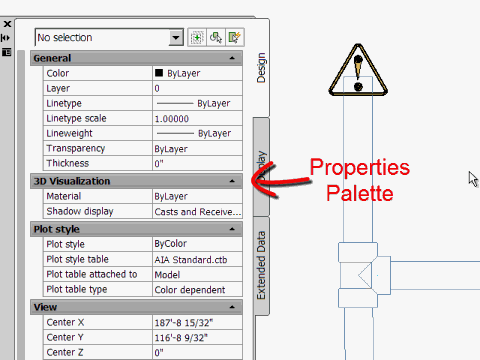Click the Toggle PICKADD icon
This screenshot has height=360, width=480.
point(197,37)
